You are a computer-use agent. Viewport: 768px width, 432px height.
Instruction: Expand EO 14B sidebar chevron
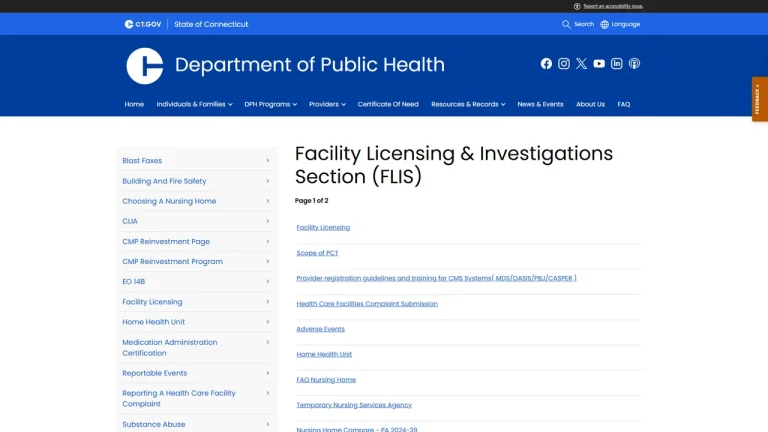pos(267,282)
